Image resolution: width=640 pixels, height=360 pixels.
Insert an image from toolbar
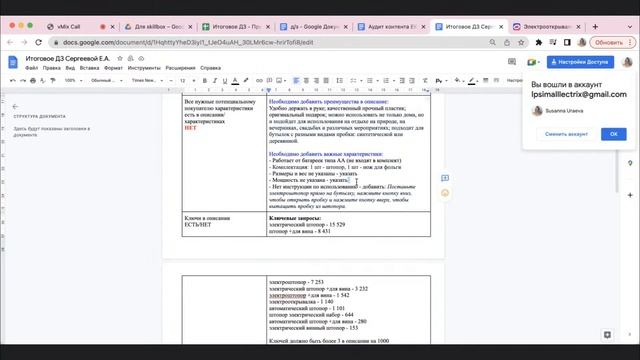click(279, 81)
